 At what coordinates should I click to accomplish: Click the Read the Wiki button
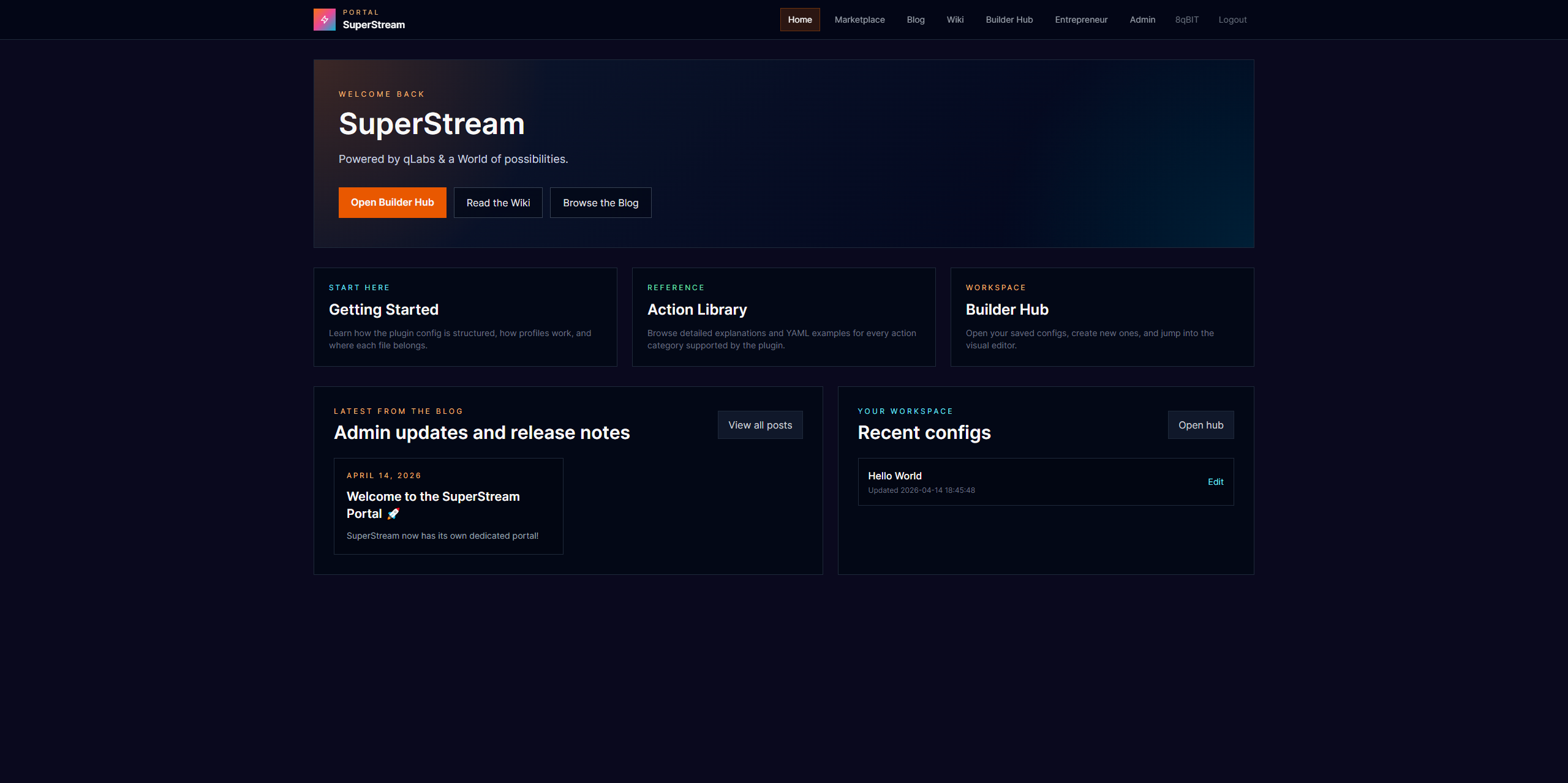click(x=498, y=203)
